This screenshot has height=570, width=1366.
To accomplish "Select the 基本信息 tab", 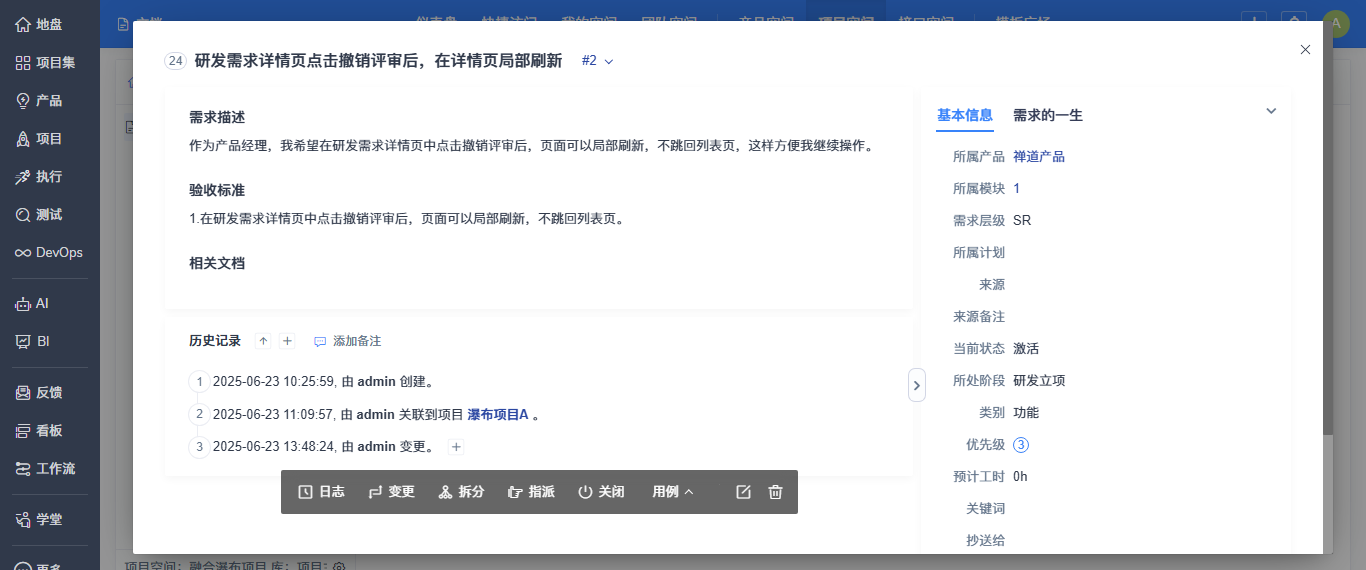I will [964, 115].
